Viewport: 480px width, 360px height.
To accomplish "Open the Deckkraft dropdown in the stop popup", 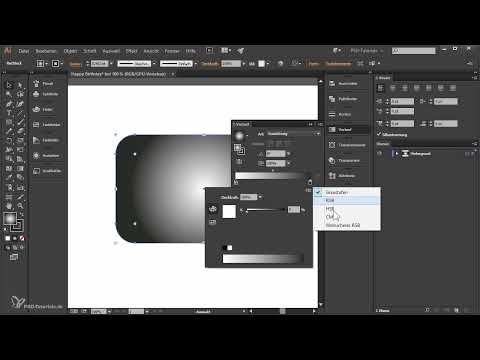I will [x=260, y=197].
